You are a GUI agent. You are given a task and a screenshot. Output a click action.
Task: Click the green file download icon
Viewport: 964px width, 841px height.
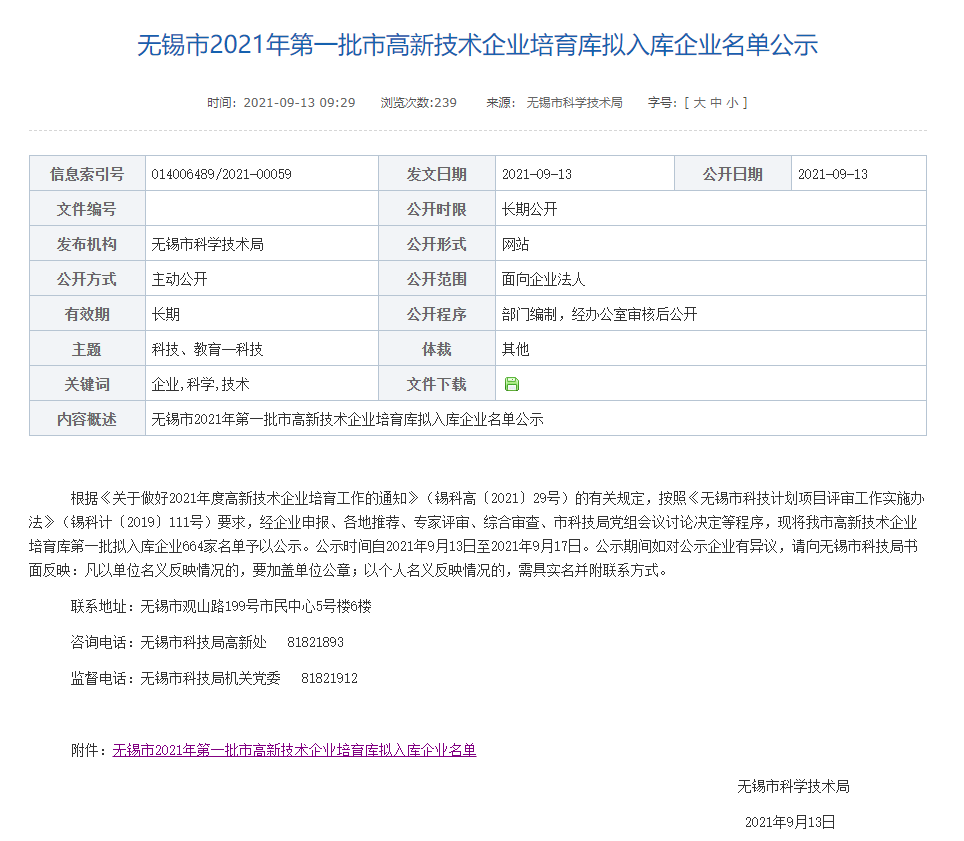pyautogui.click(x=512, y=384)
